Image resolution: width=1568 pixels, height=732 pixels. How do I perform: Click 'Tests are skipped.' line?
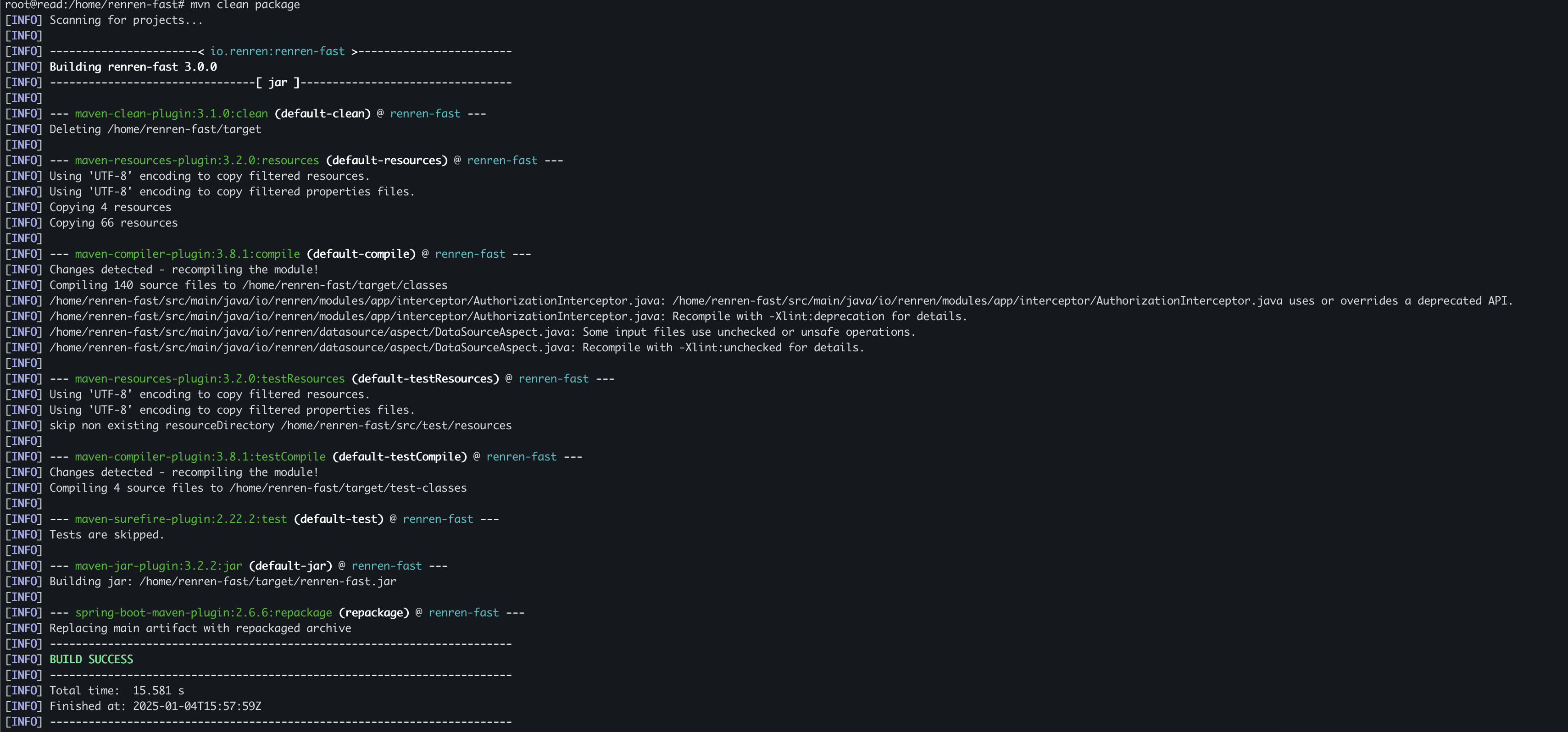107,535
